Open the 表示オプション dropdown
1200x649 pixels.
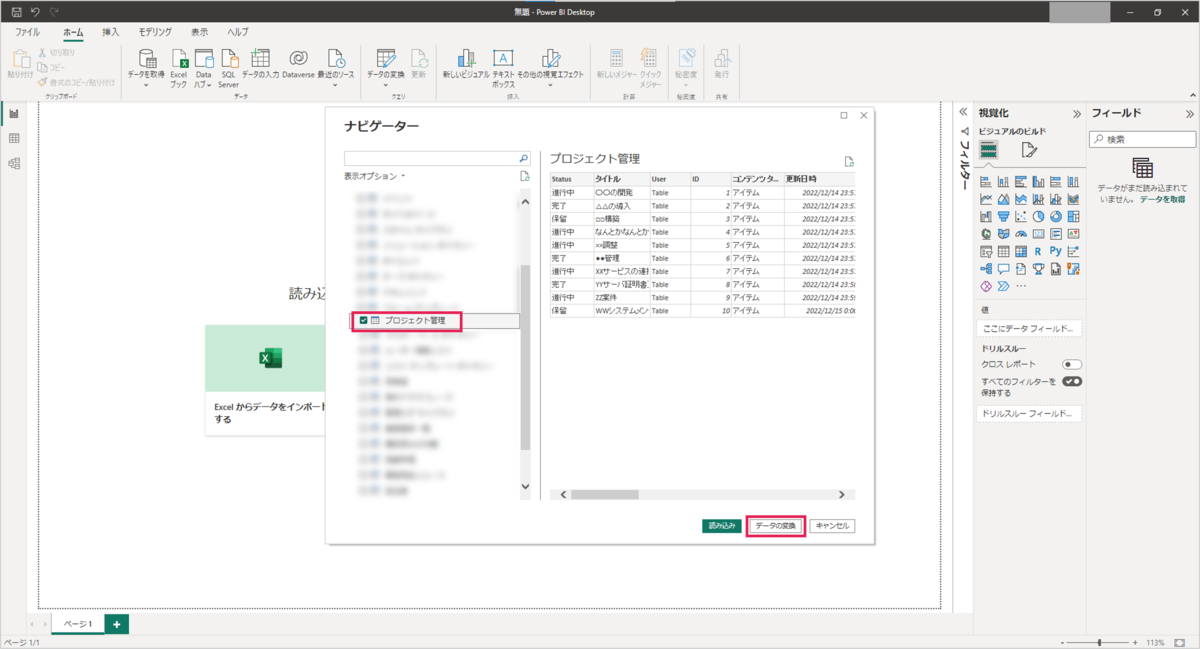pyautogui.click(x=375, y=176)
